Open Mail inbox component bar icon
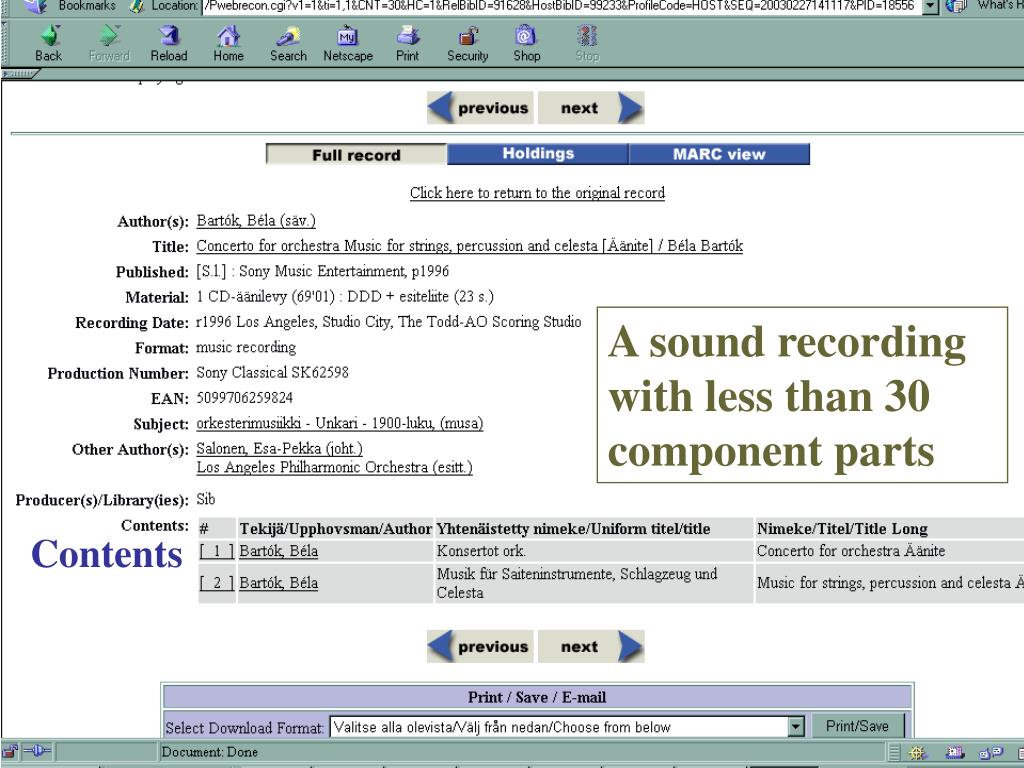The width and height of the screenshot is (1024, 768). [954, 752]
